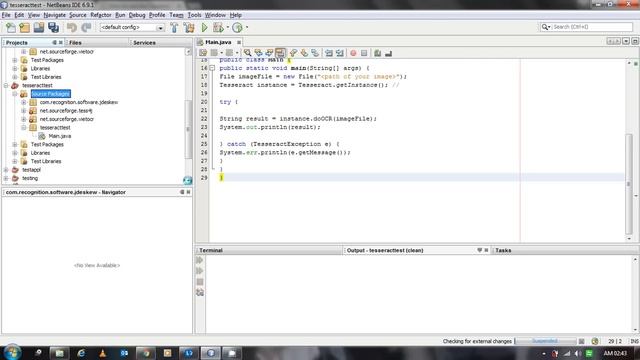The width and height of the screenshot is (640, 360).
Task: Click the Search (Ctrl+I) input field
Action: click(x=592, y=27)
